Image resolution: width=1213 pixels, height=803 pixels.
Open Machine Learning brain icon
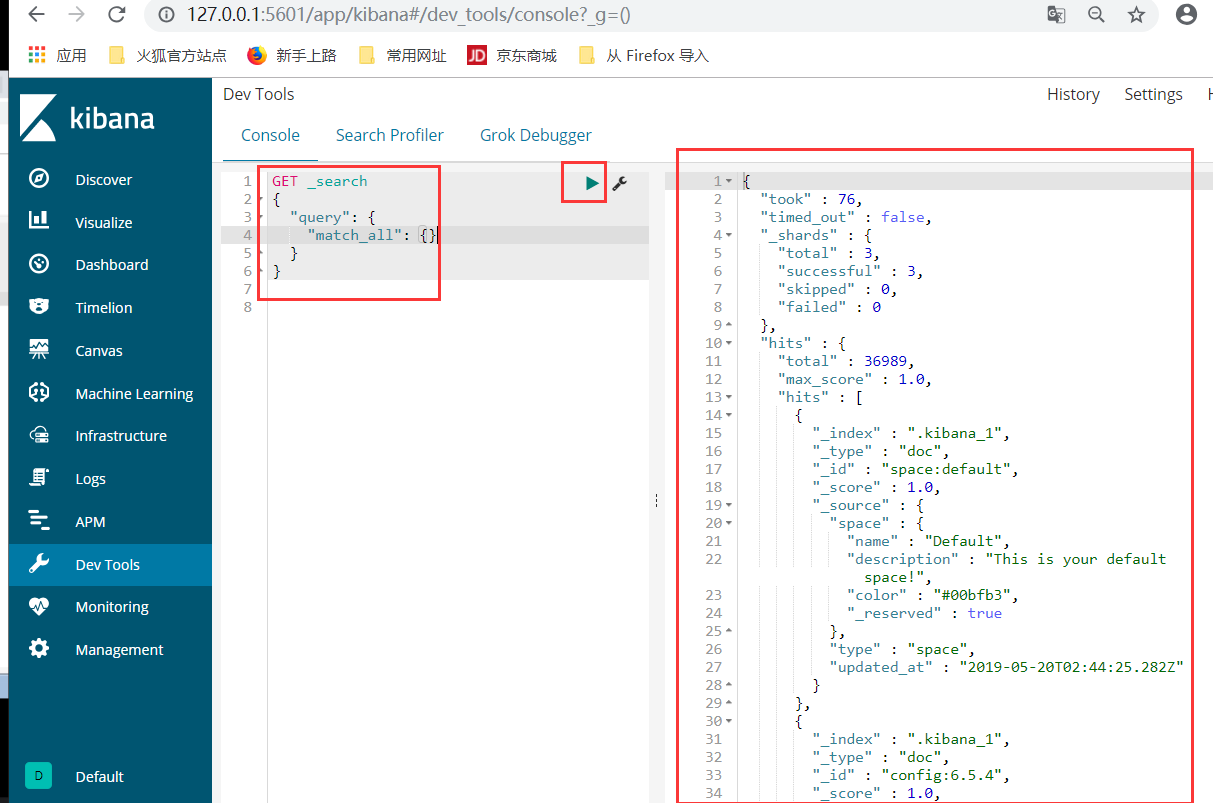pos(39,393)
